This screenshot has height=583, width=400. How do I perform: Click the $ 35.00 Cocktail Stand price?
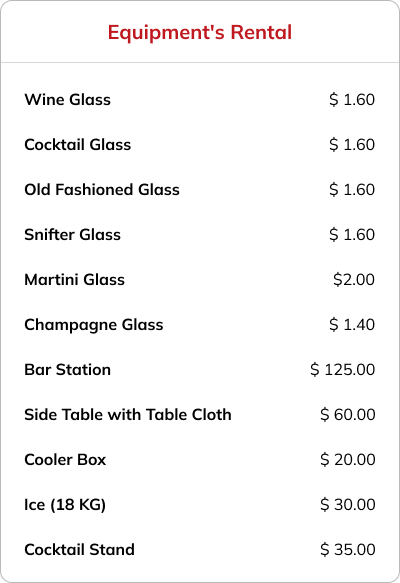(x=348, y=550)
